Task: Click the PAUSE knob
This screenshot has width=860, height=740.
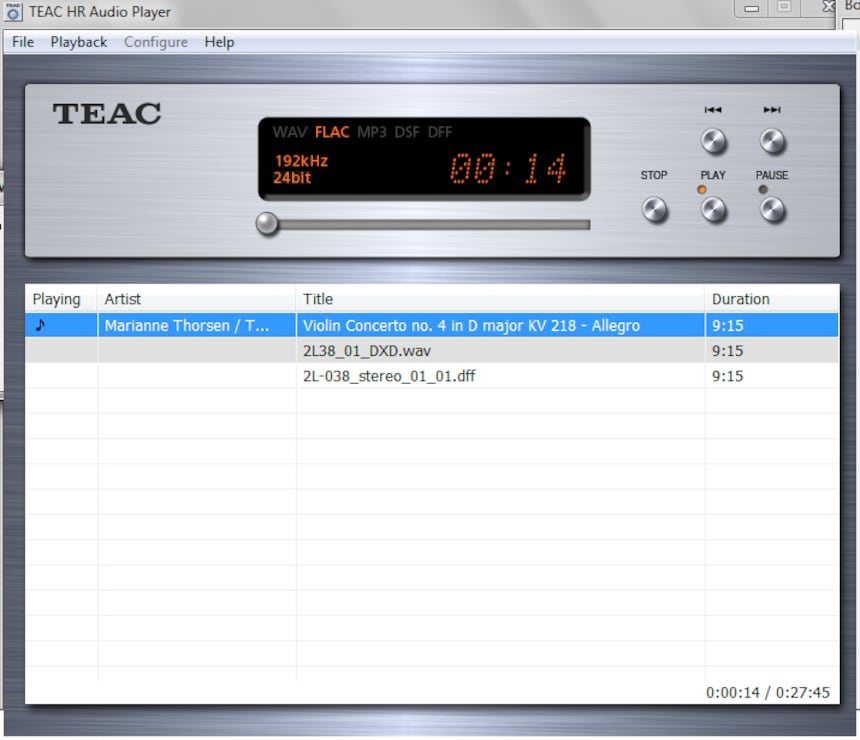Action: point(772,211)
